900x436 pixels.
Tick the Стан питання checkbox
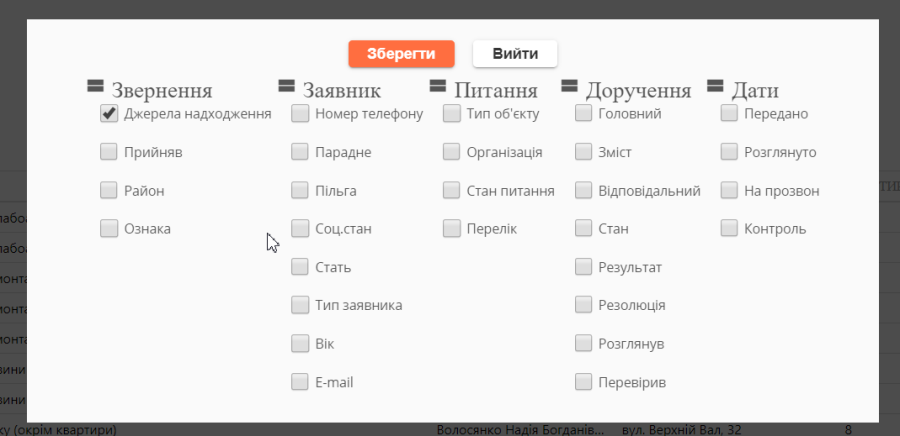point(452,190)
